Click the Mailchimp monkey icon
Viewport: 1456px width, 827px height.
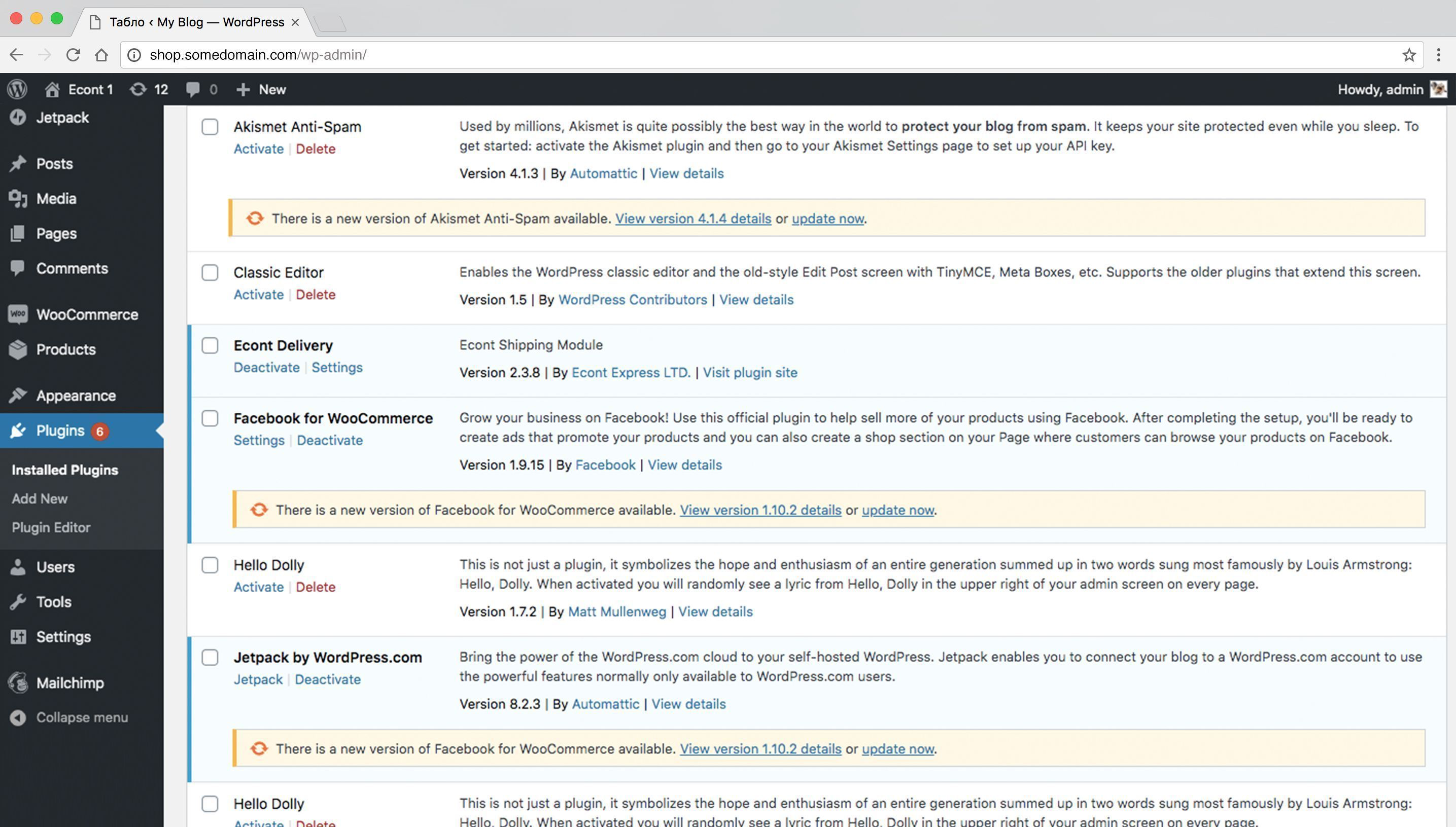point(18,682)
